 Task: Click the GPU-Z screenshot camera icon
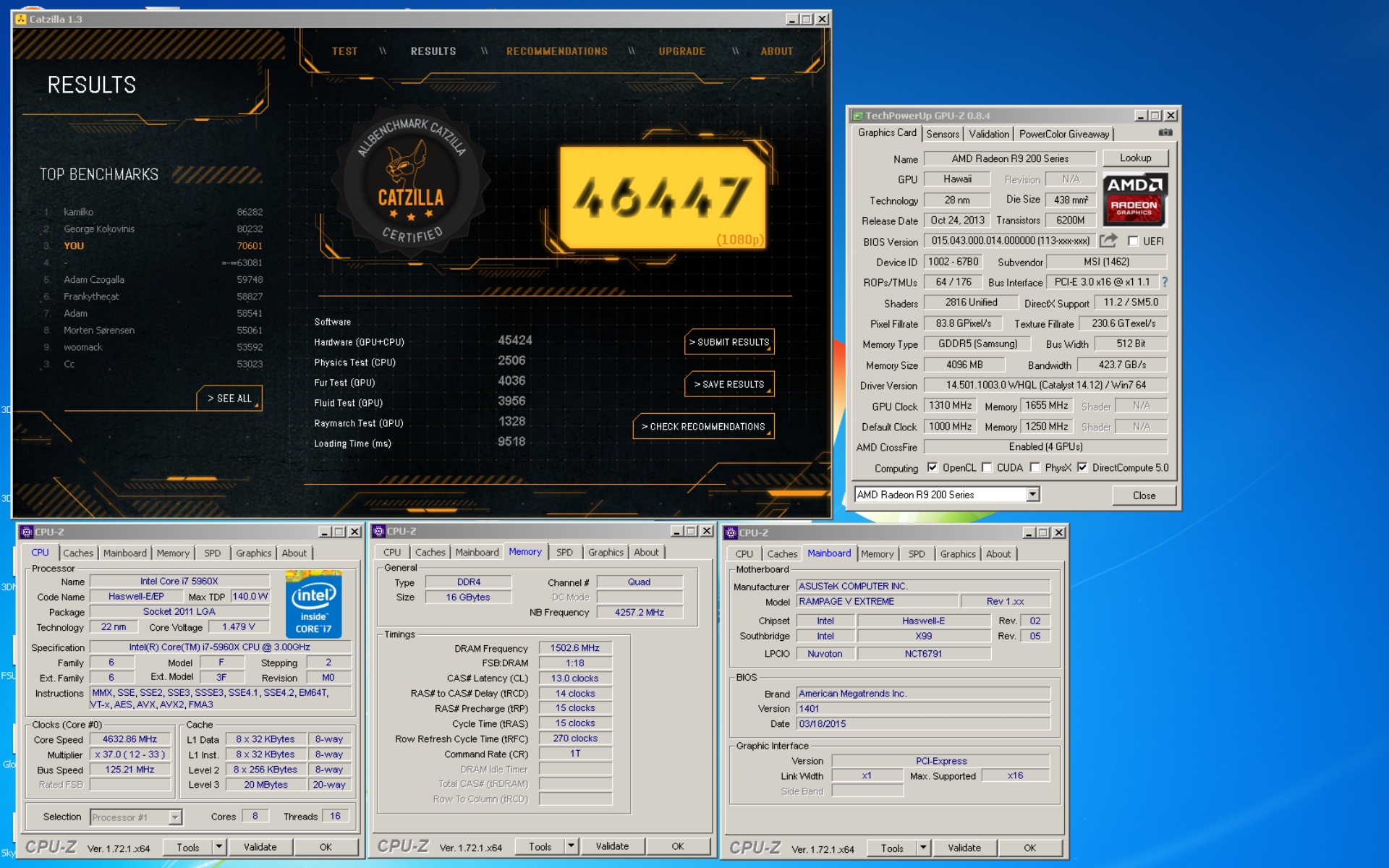click(1165, 133)
